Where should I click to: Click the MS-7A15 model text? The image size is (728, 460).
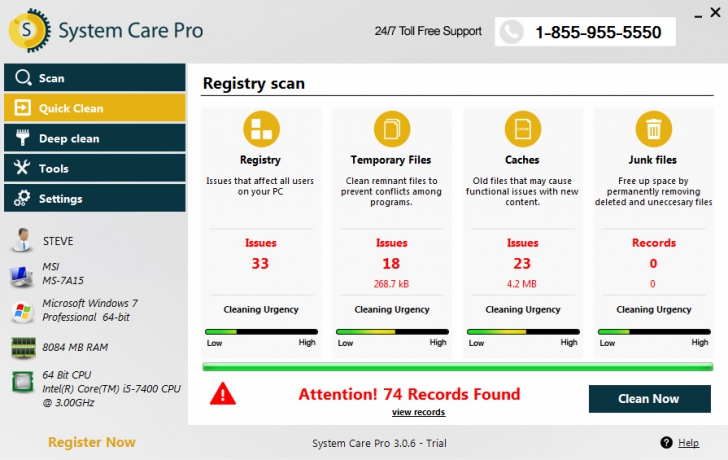(63, 280)
